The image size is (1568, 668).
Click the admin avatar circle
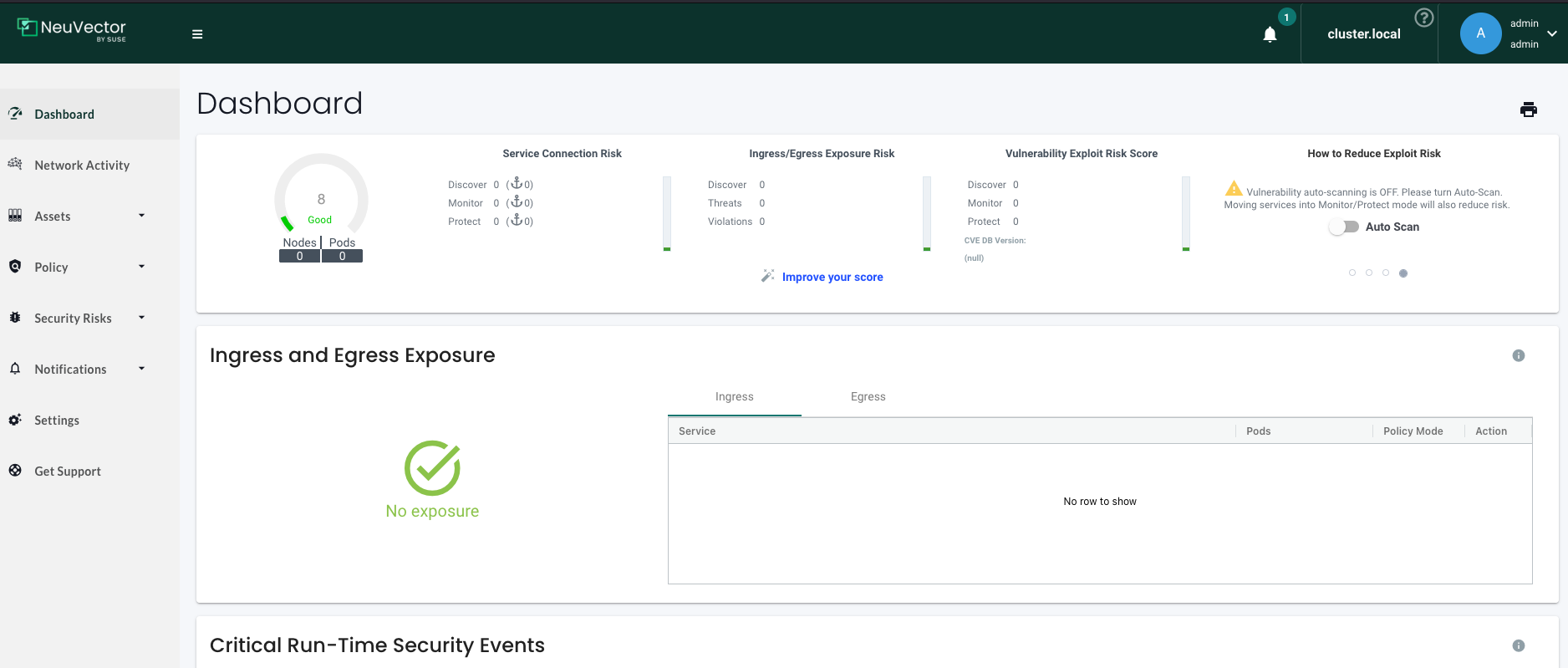pyautogui.click(x=1480, y=33)
